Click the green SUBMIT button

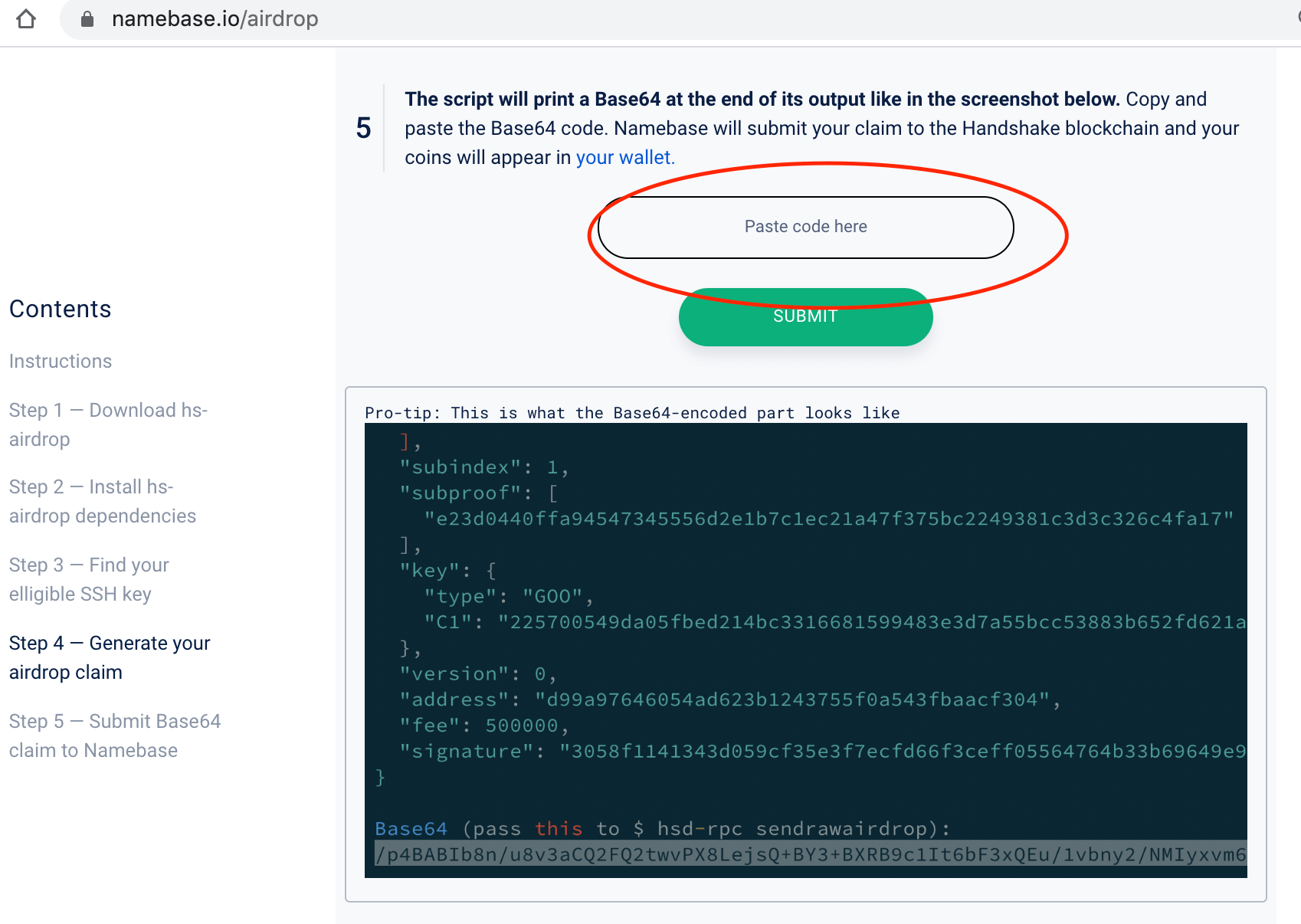click(805, 316)
